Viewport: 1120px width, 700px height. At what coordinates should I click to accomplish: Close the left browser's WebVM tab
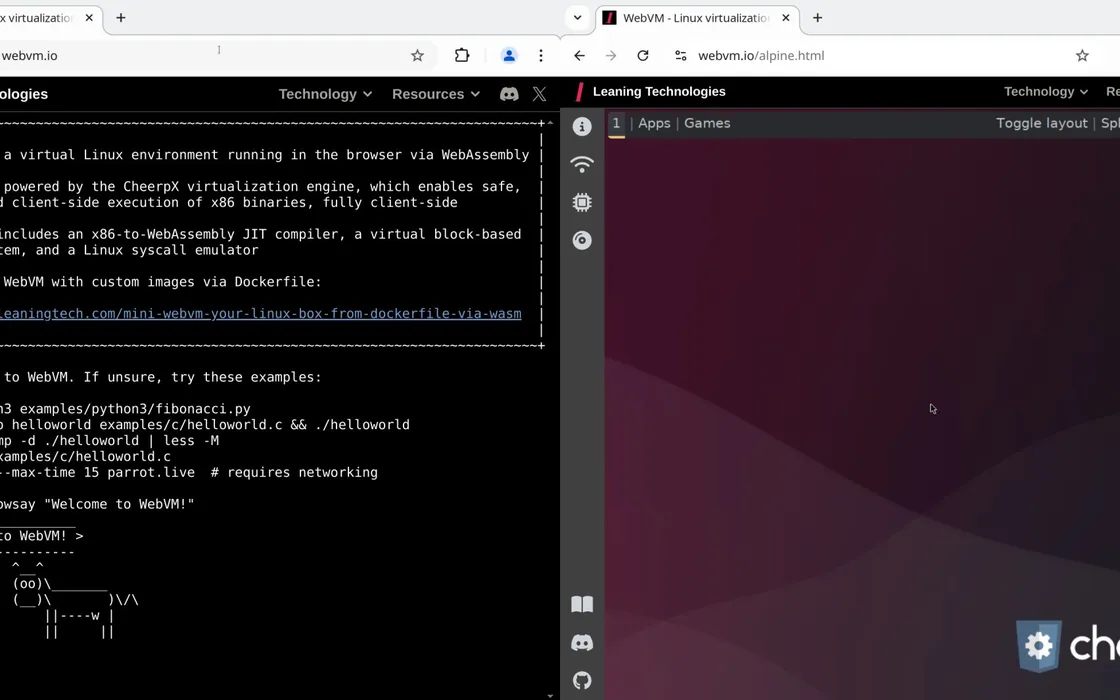(x=89, y=18)
